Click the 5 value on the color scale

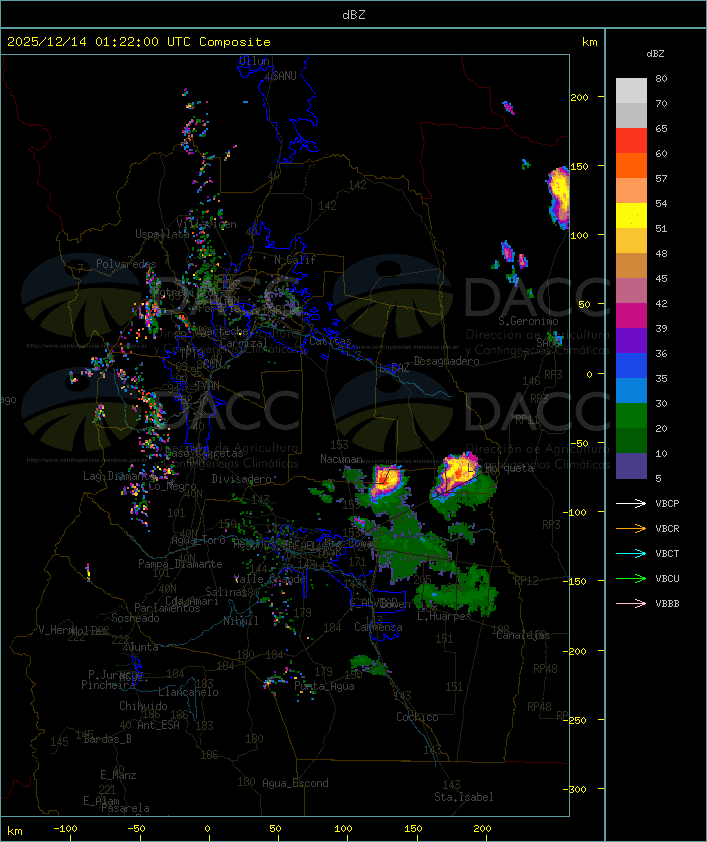pos(658,478)
